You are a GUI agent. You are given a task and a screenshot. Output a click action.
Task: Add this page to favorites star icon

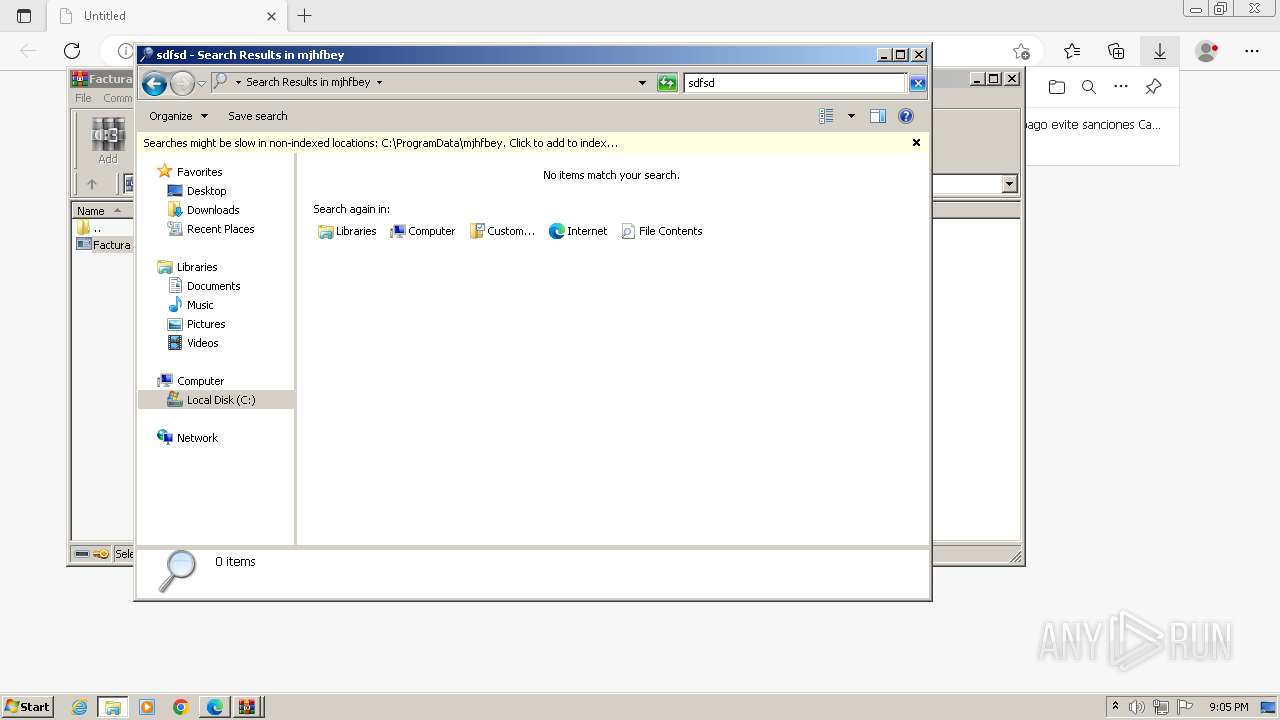(x=1021, y=51)
